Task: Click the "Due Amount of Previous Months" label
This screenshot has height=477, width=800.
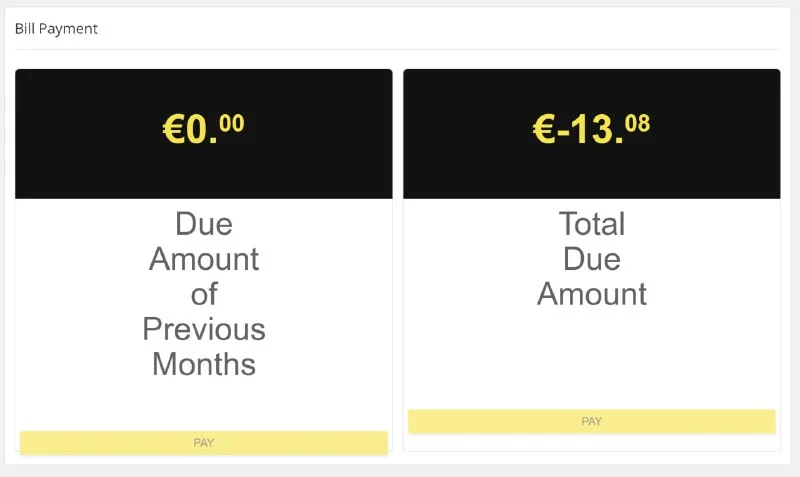Action: 204,293
